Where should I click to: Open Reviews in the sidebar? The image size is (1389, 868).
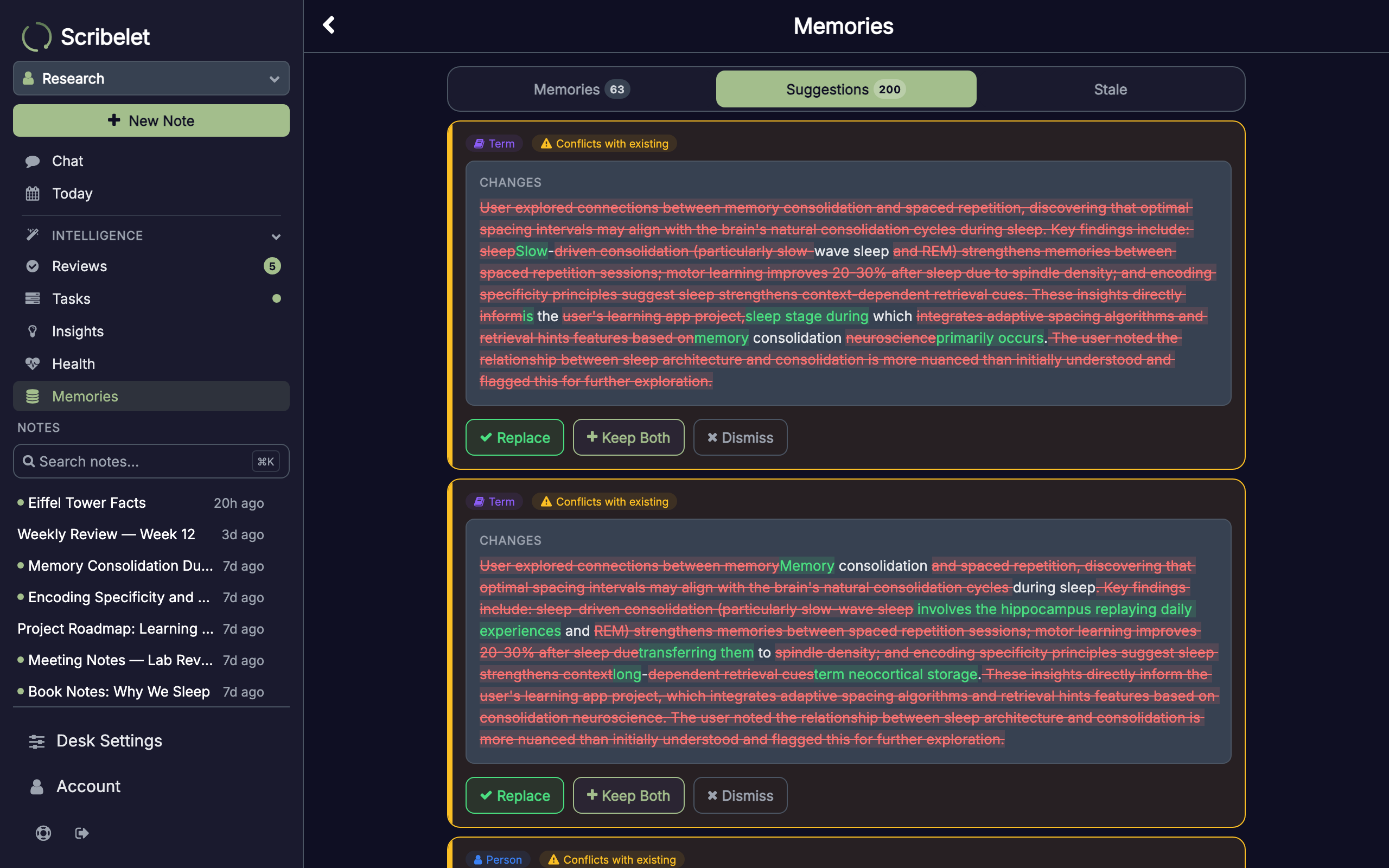pyautogui.click(x=151, y=266)
